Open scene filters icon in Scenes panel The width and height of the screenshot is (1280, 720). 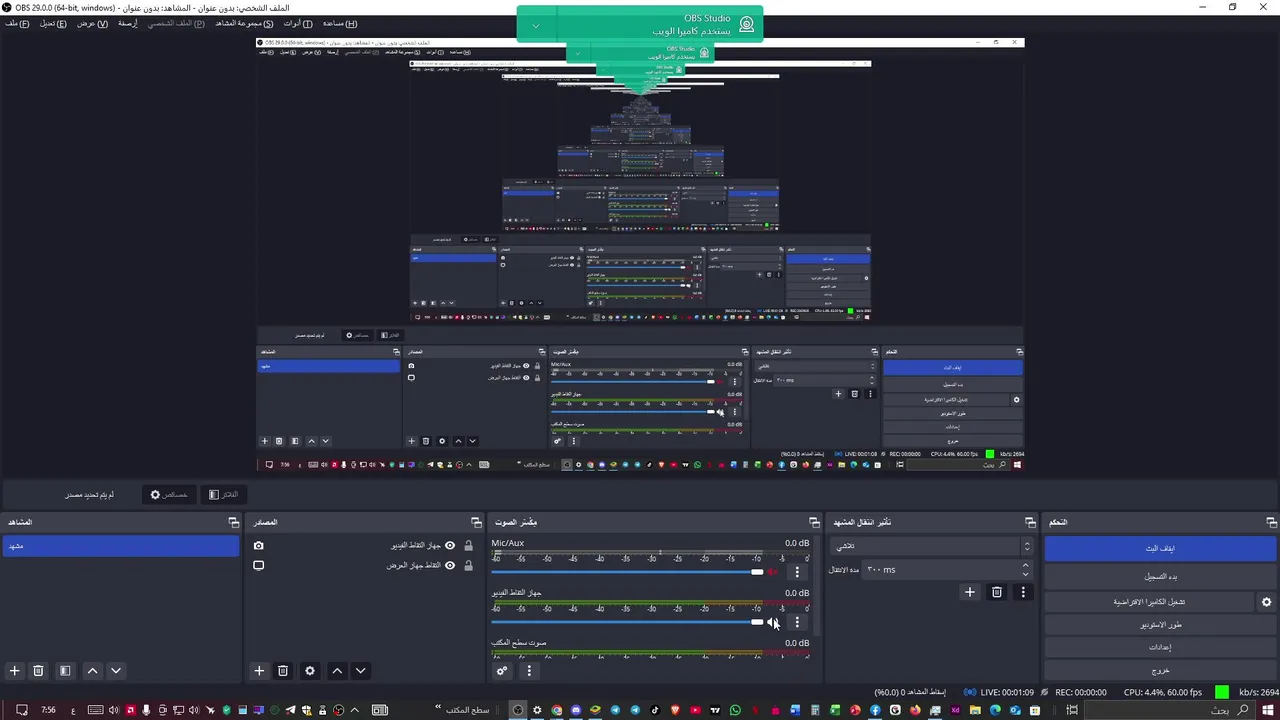click(65, 671)
